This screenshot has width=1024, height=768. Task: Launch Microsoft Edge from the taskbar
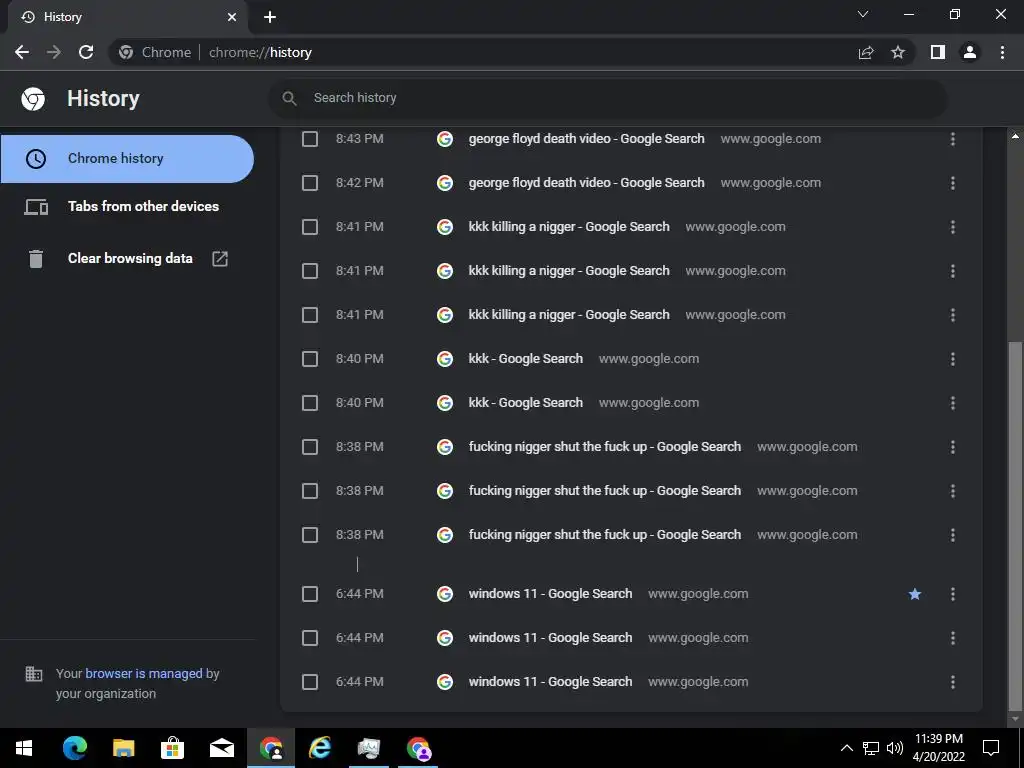tap(74, 748)
